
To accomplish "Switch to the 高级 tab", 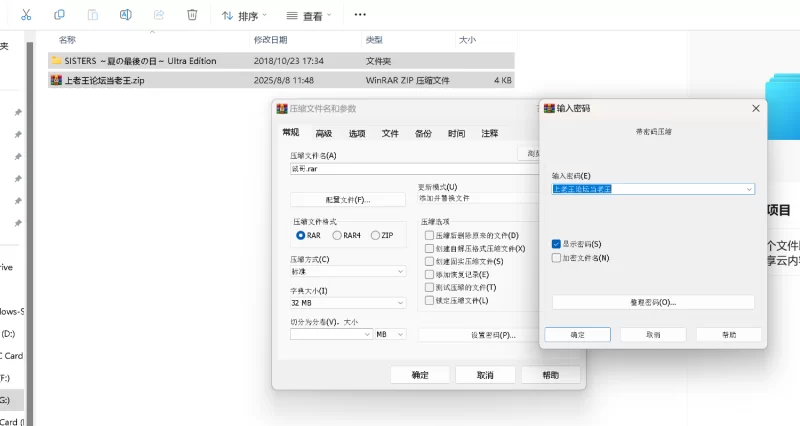I will pos(324,134).
